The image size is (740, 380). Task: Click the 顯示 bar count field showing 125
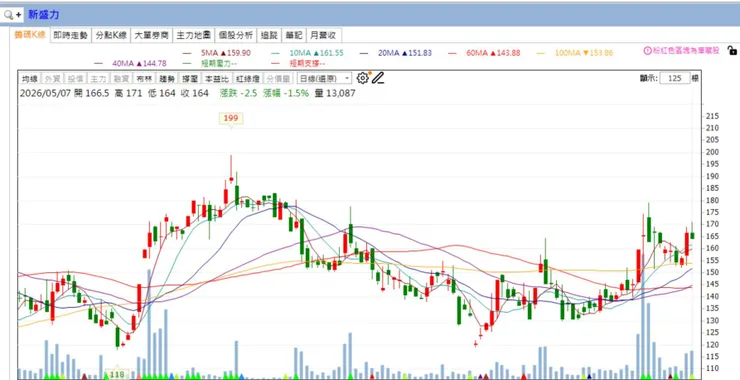[675, 78]
